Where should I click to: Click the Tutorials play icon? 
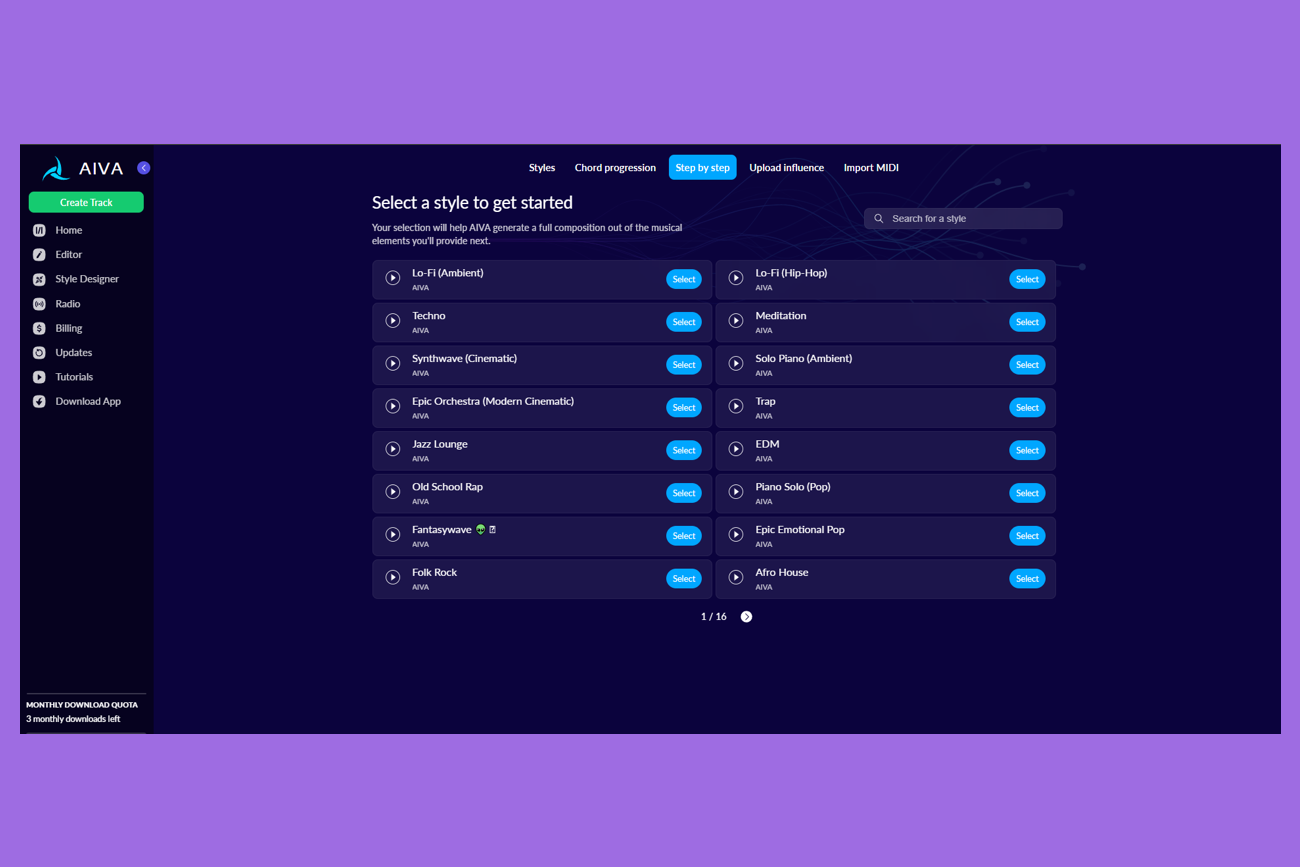tap(39, 377)
